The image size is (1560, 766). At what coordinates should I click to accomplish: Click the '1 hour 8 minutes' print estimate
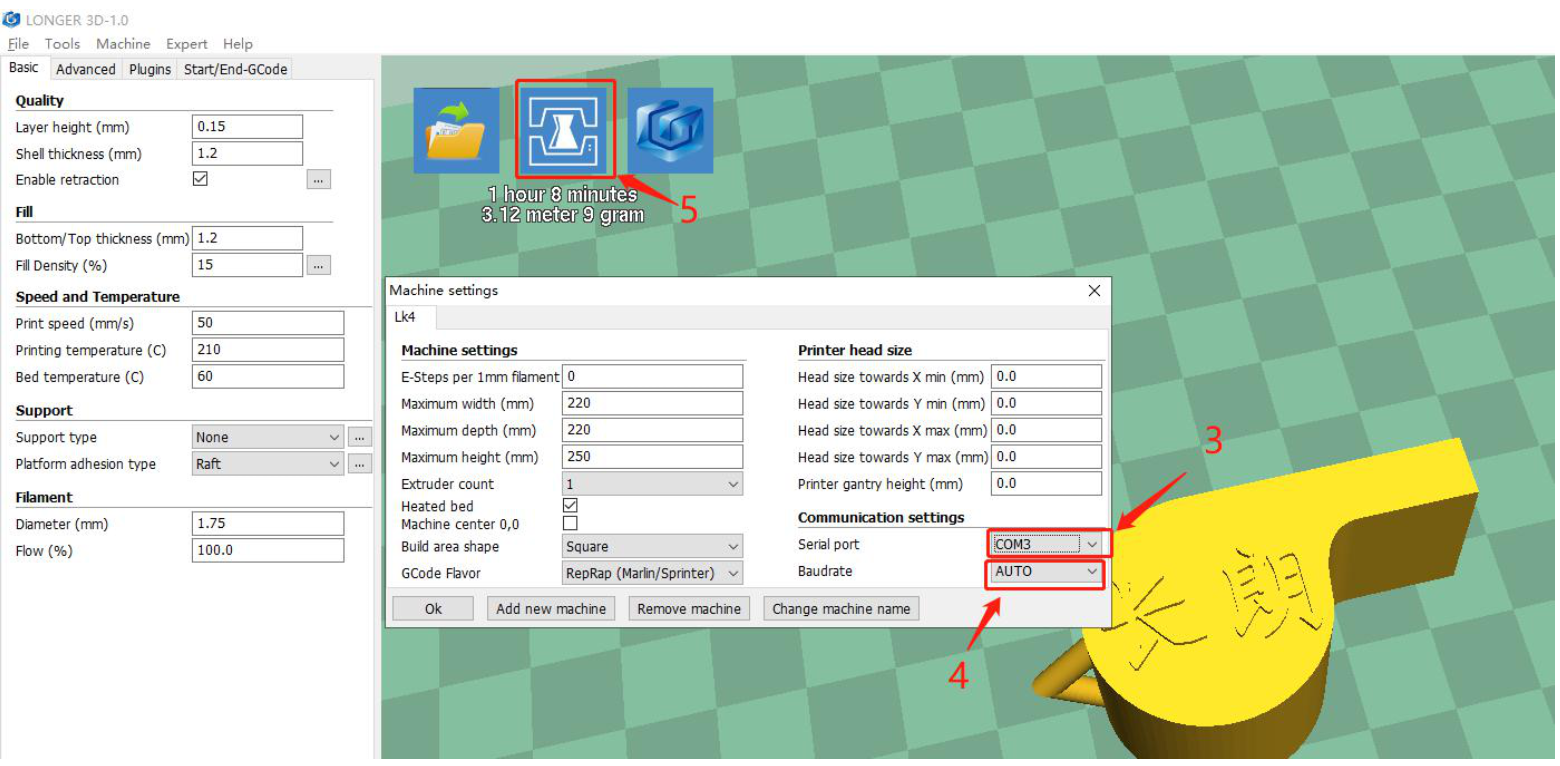click(562, 194)
